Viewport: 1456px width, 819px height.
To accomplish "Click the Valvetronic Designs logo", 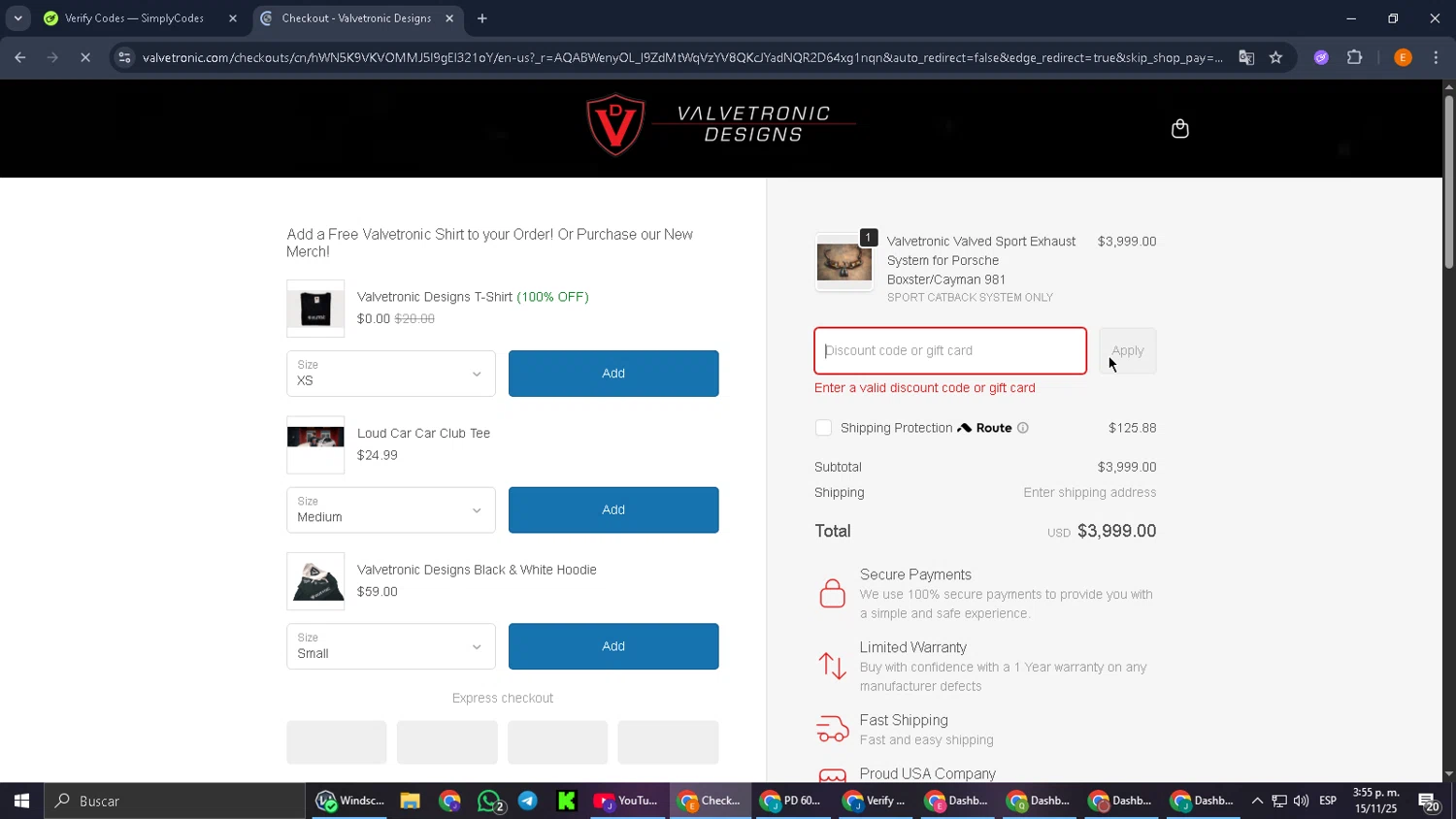I will [x=720, y=124].
